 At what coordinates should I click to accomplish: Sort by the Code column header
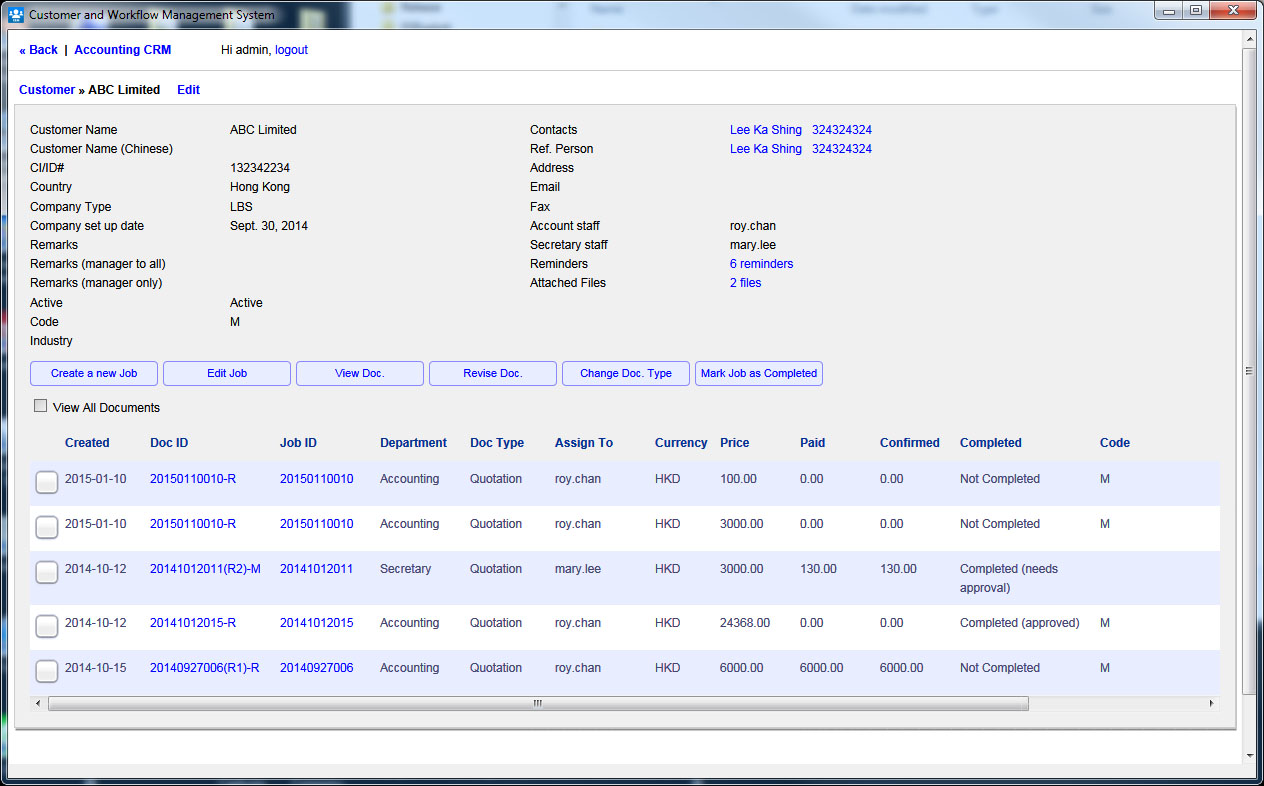coord(1115,443)
